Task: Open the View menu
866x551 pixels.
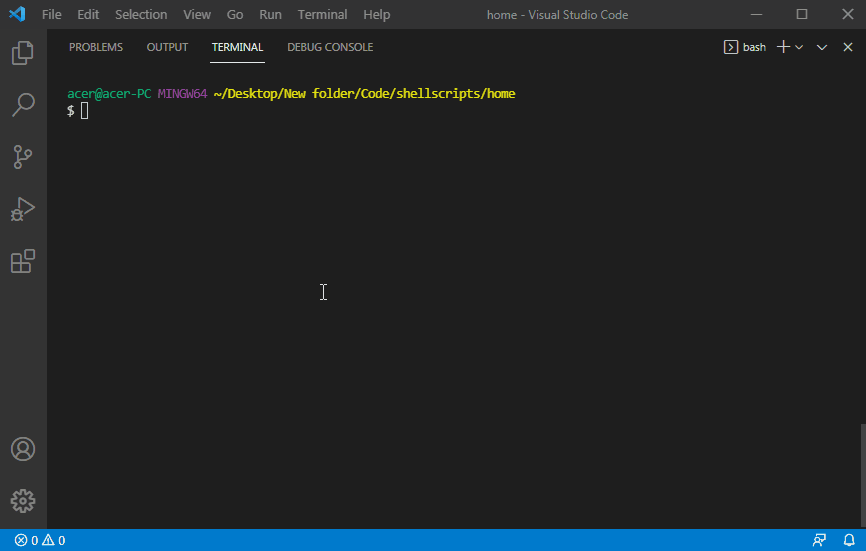Action: tap(197, 14)
